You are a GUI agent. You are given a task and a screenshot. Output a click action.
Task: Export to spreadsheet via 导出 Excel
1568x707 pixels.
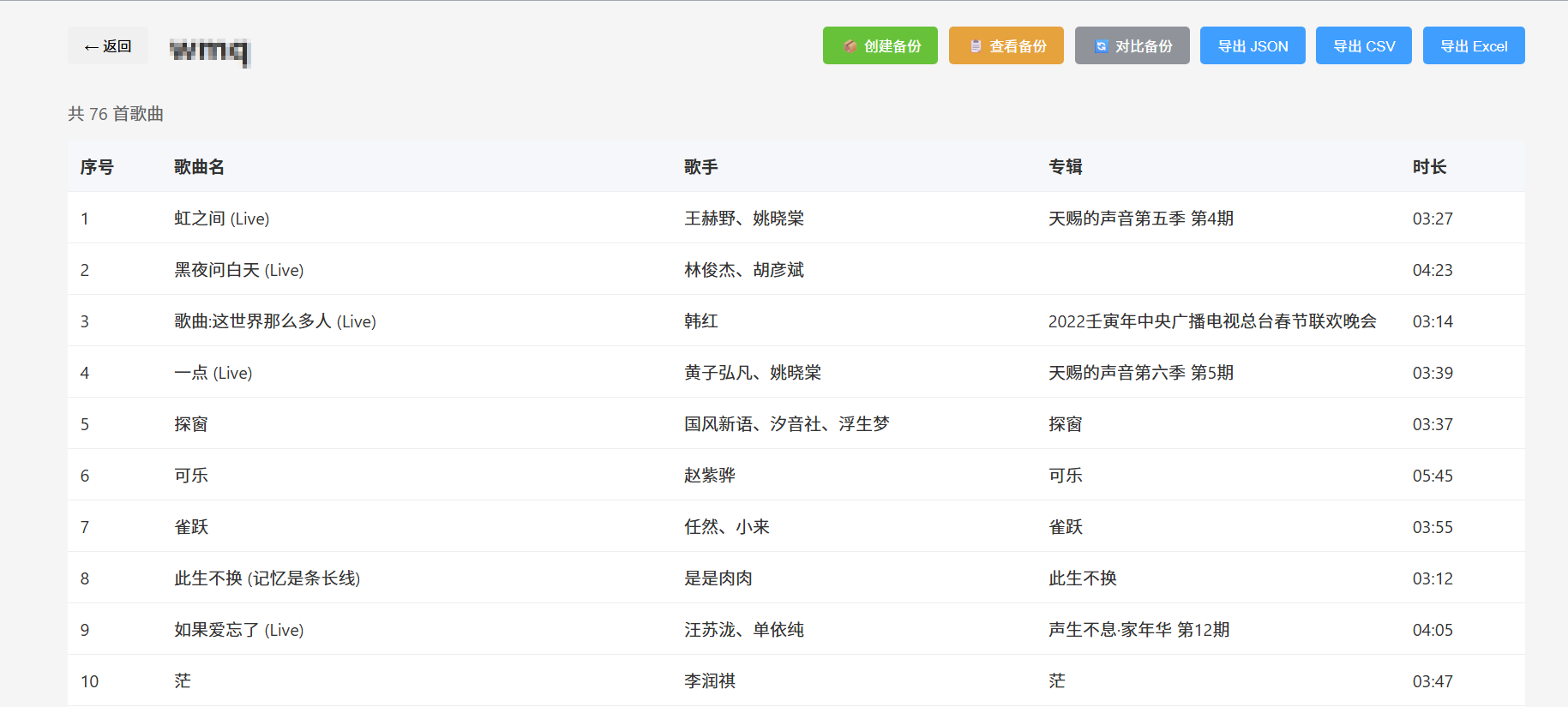pyautogui.click(x=1473, y=46)
